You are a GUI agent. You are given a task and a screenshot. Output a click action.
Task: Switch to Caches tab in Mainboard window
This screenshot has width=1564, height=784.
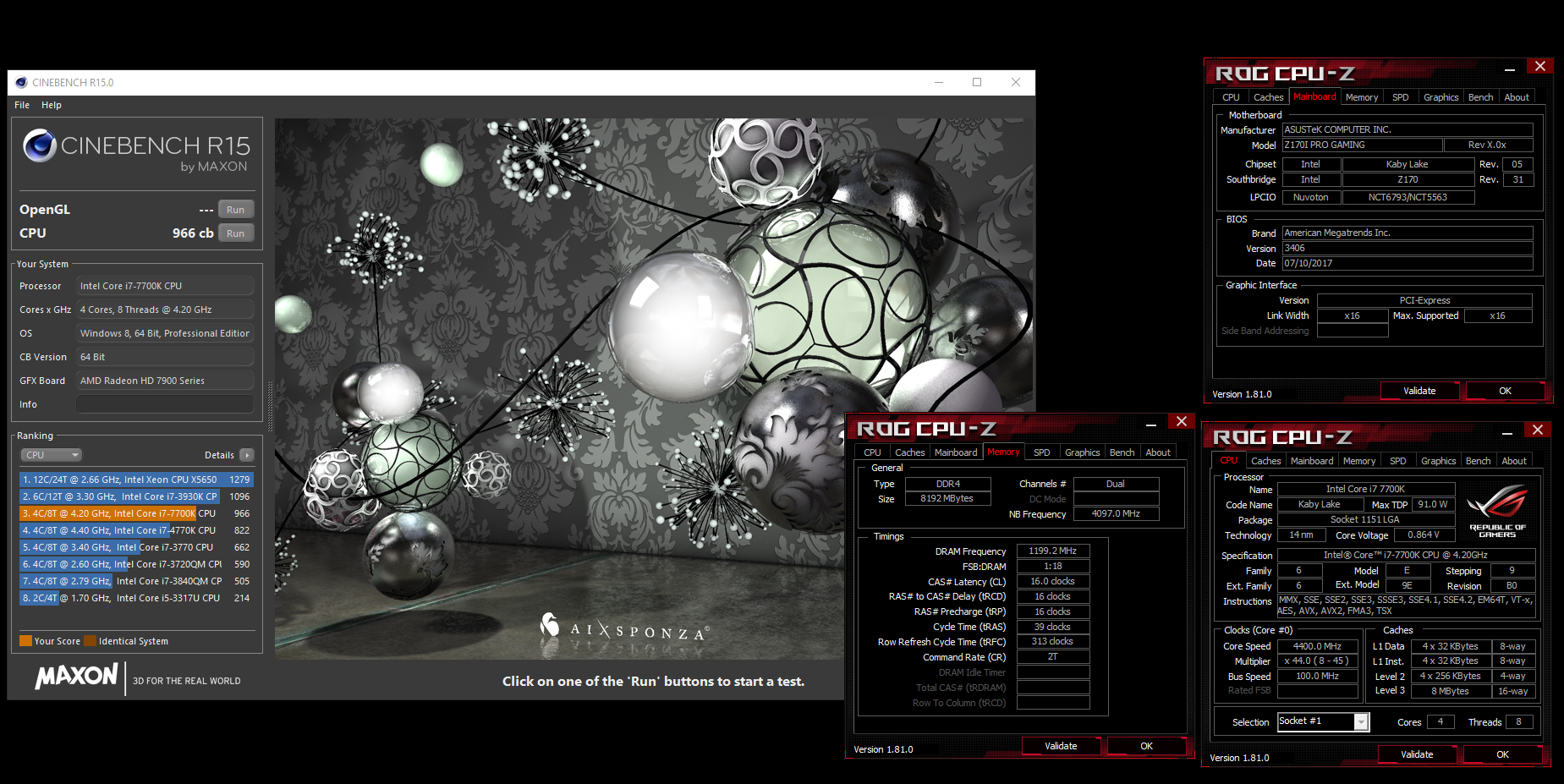point(1268,97)
